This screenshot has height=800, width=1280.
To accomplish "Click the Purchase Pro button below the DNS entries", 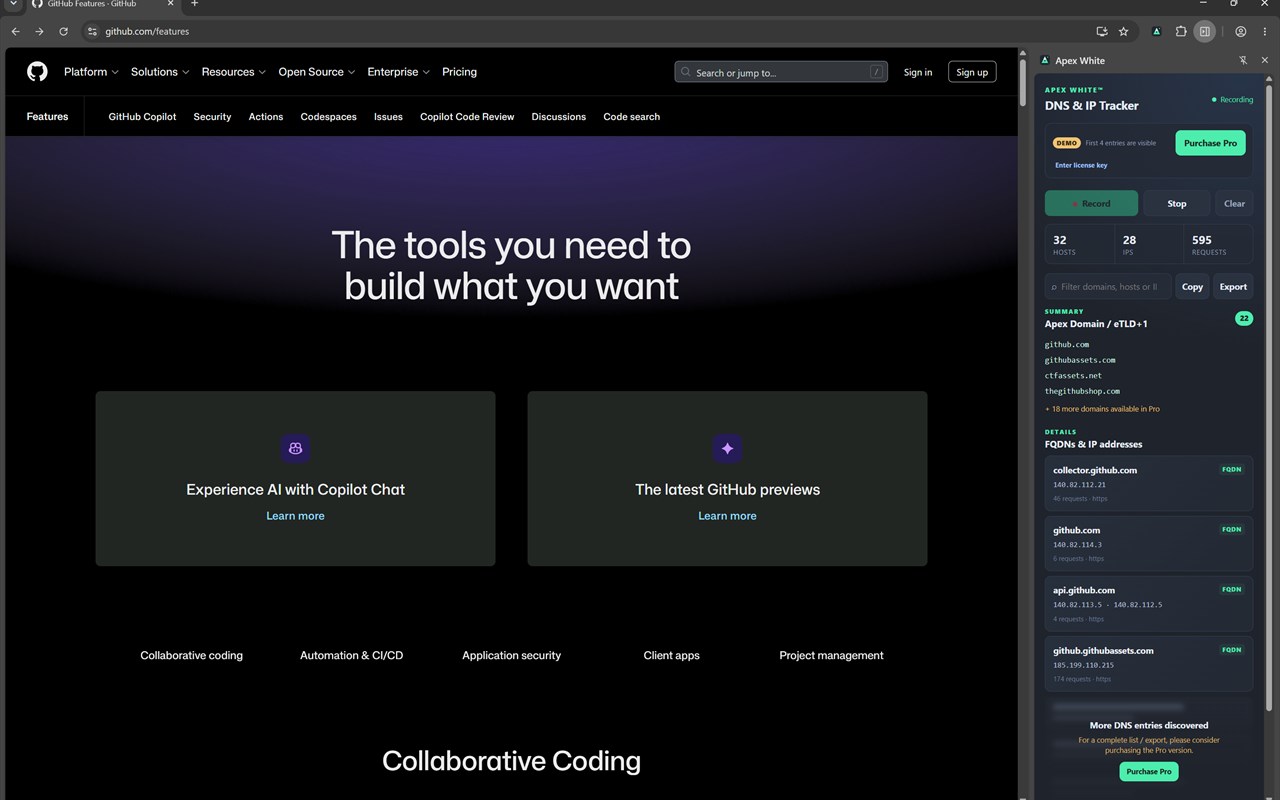I will 1149,772.
